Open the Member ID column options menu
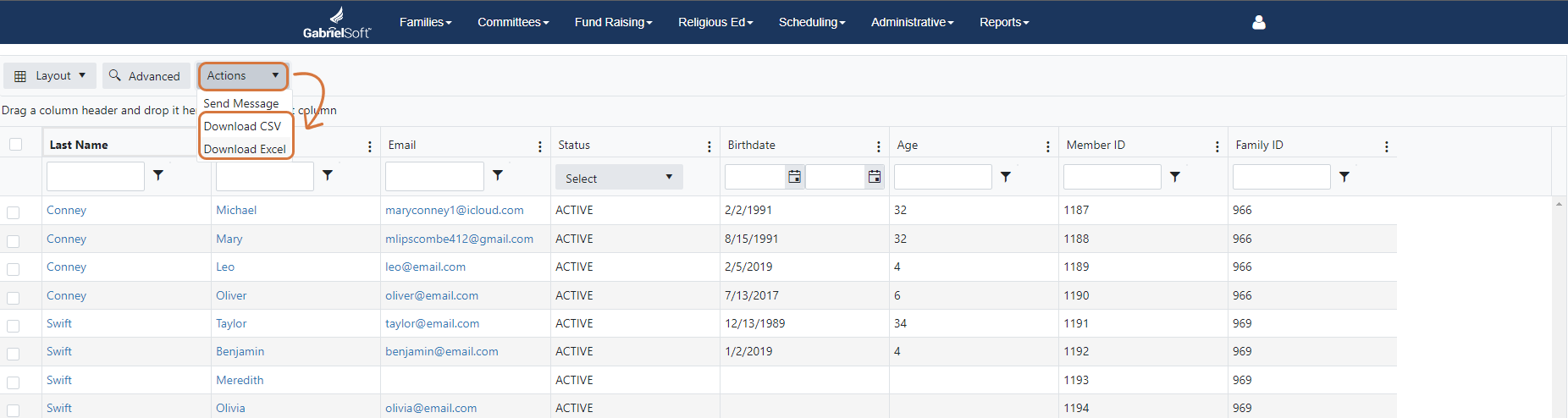This screenshot has height=418, width=1568. pyautogui.click(x=1217, y=146)
